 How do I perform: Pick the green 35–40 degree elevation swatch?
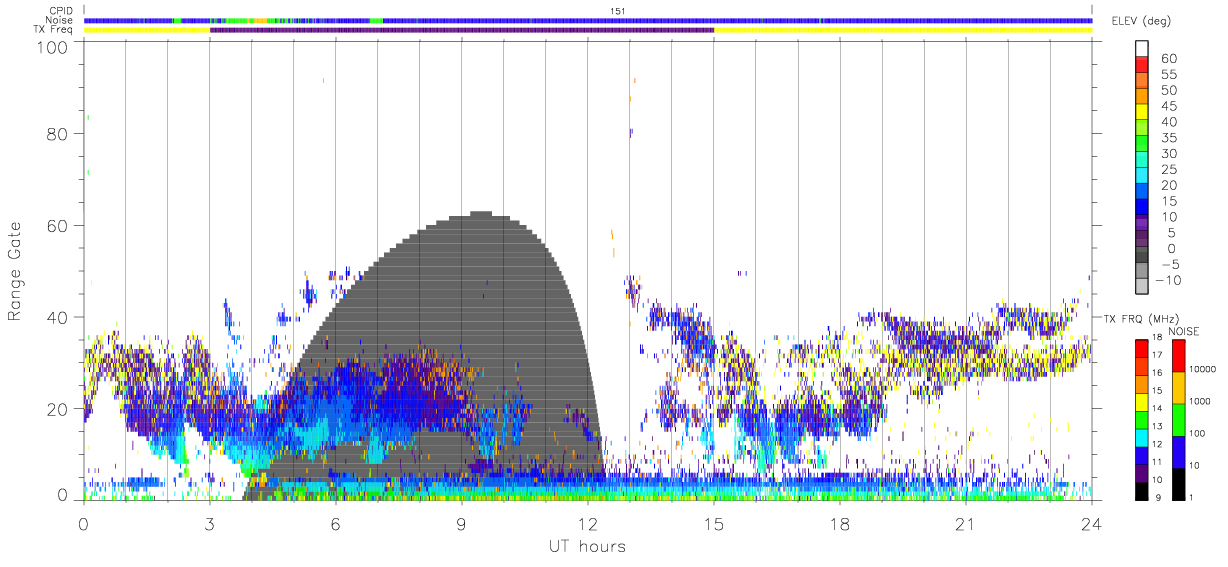click(1143, 129)
